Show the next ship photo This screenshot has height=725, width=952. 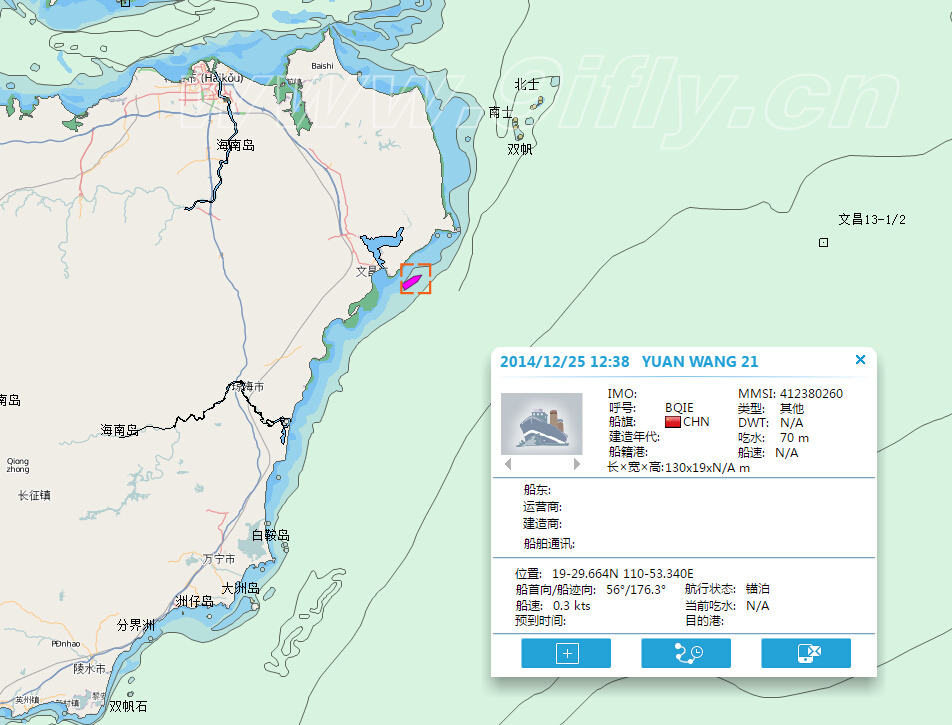(576, 464)
